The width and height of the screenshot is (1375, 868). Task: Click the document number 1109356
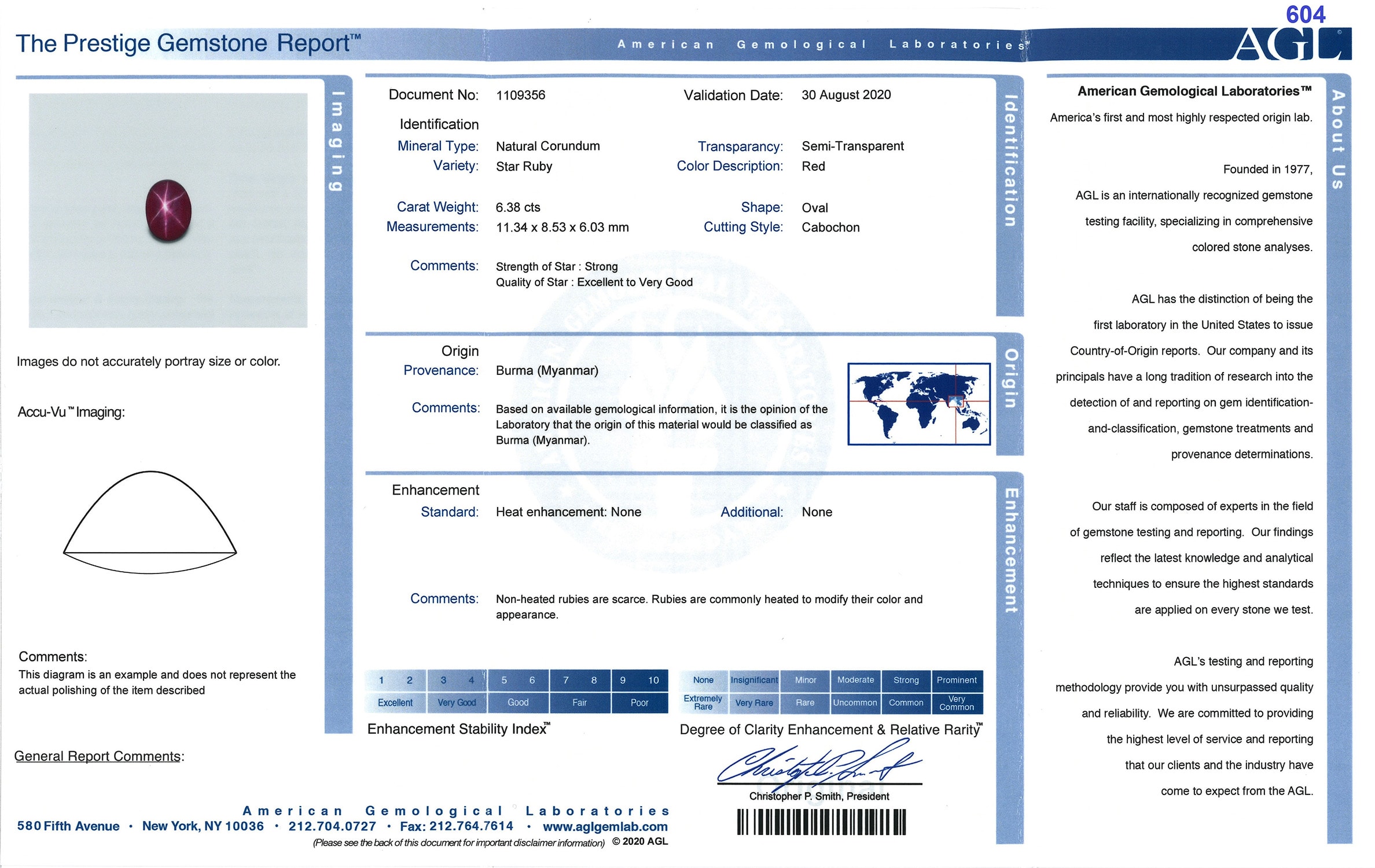(x=520, y=95)
